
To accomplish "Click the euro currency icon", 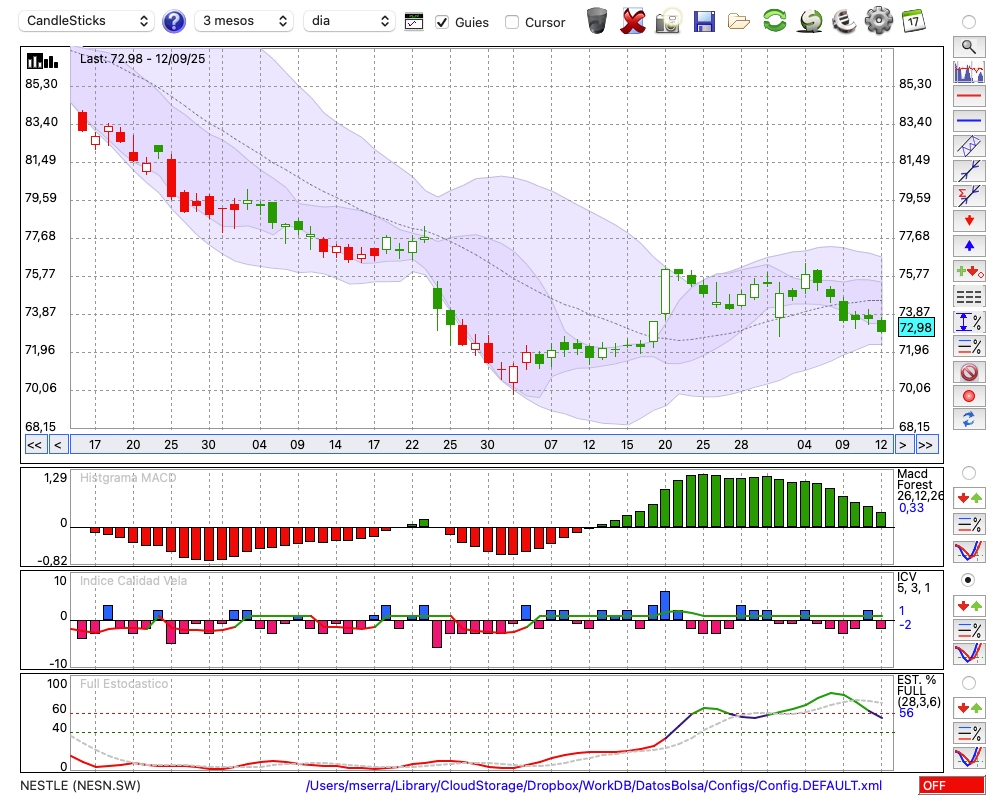I will tap(844, 21).
